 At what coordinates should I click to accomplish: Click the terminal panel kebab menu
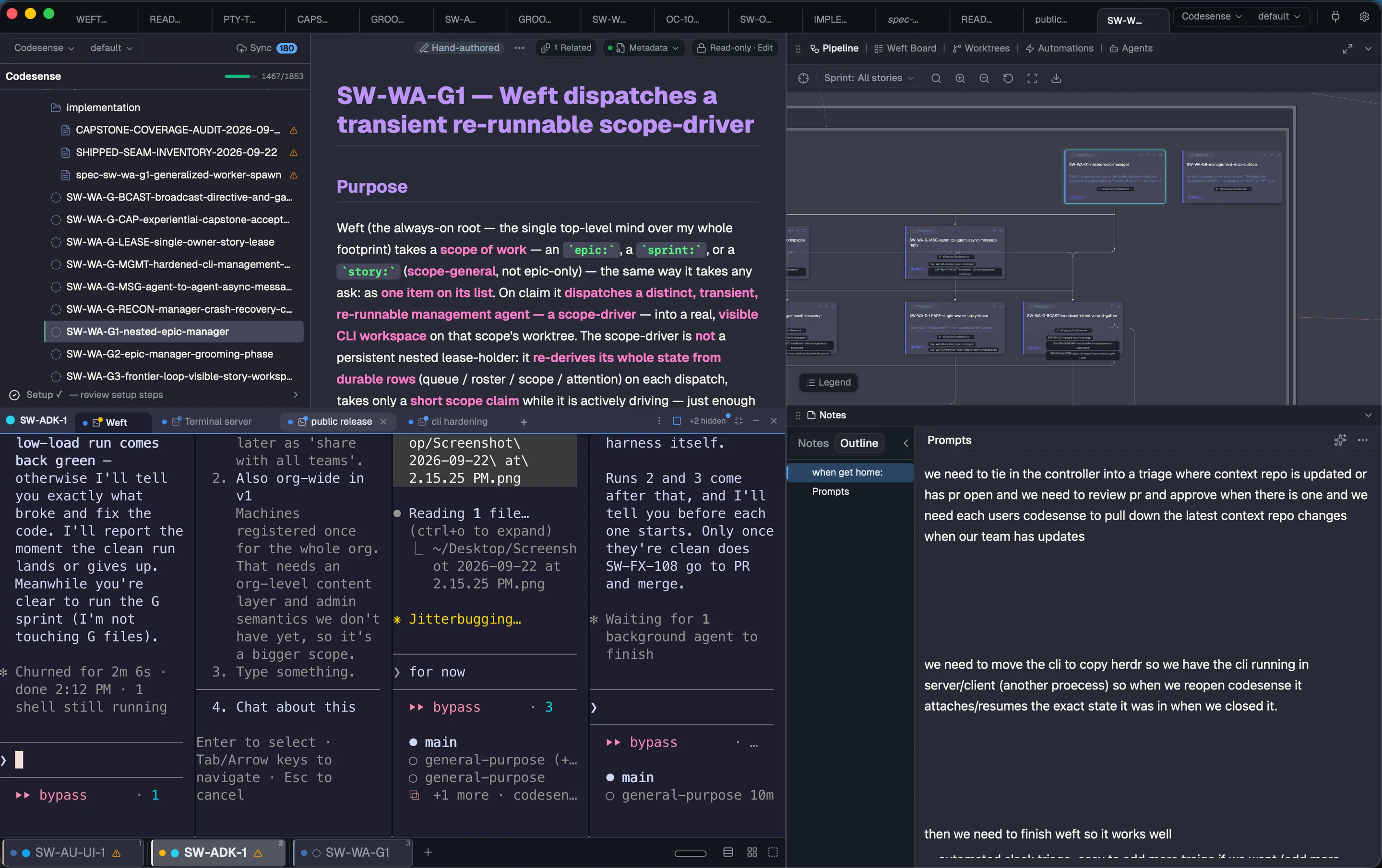point(659,421)
